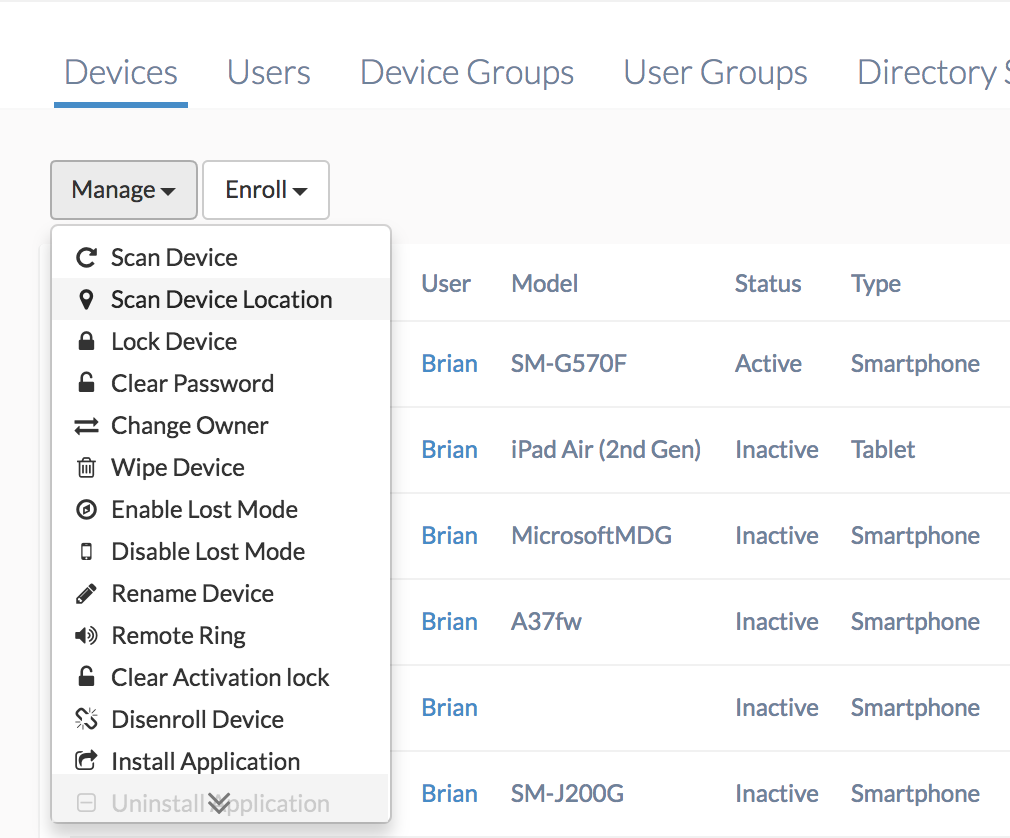This screenshot has width=1010, height=838.
Task: Open the Device Groups tab
Action: (466, 72)
